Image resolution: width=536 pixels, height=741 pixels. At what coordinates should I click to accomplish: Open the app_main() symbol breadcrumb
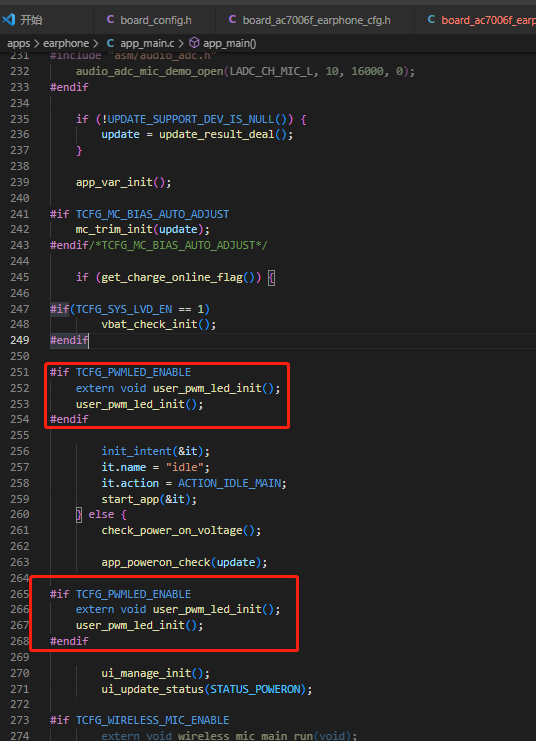[230, 43]
